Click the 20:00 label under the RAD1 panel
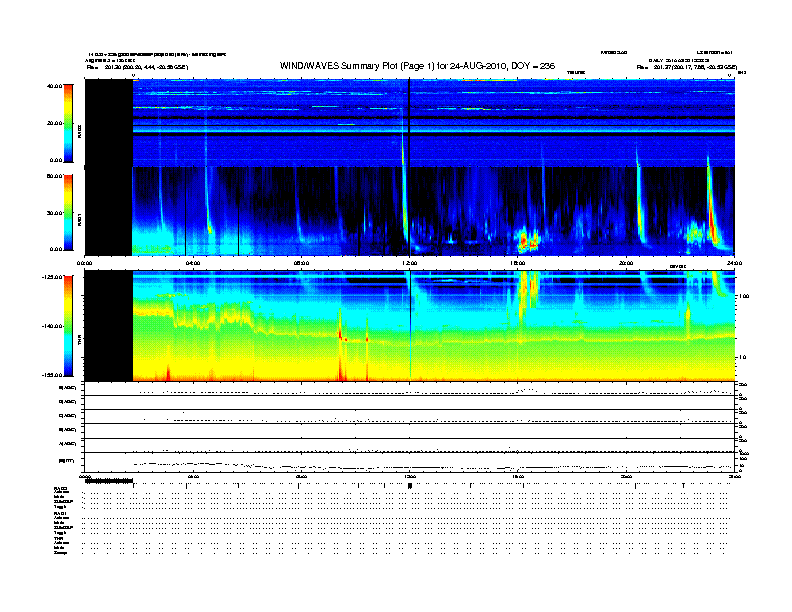Viewport: 792px width, 612px height. [x=626, y=263]
